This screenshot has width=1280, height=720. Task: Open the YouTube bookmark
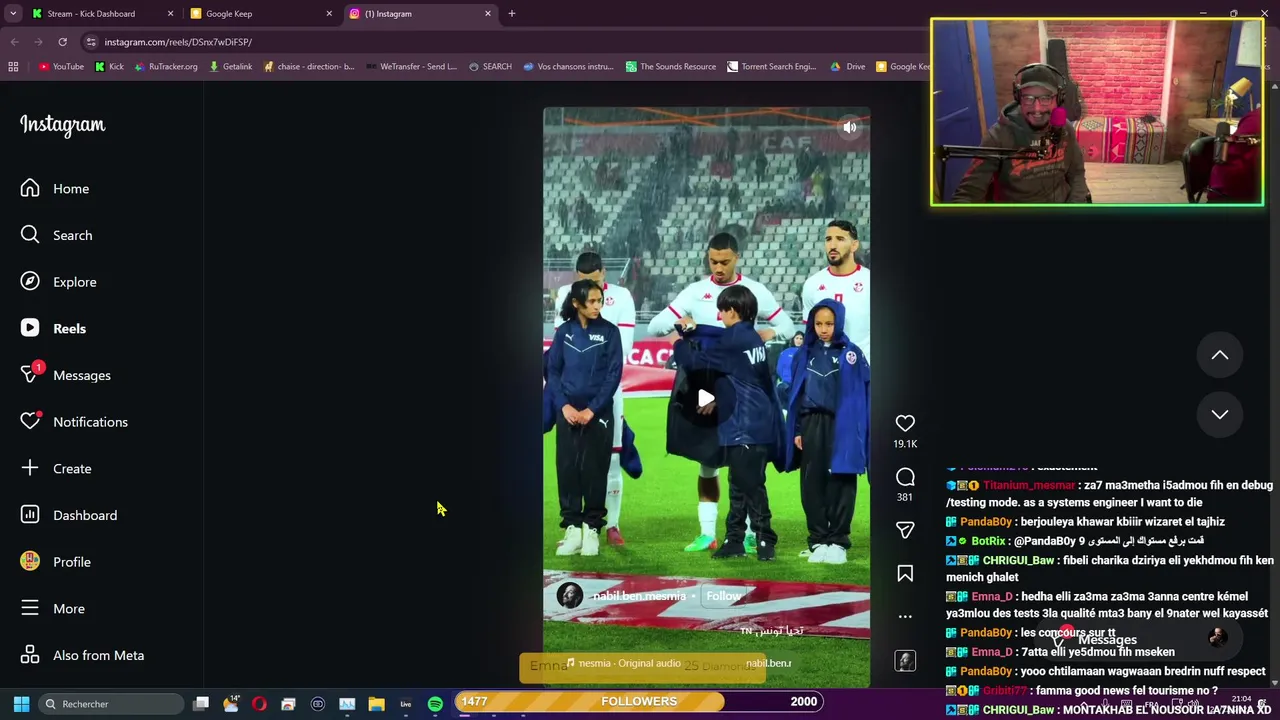[x=61, y=67]
